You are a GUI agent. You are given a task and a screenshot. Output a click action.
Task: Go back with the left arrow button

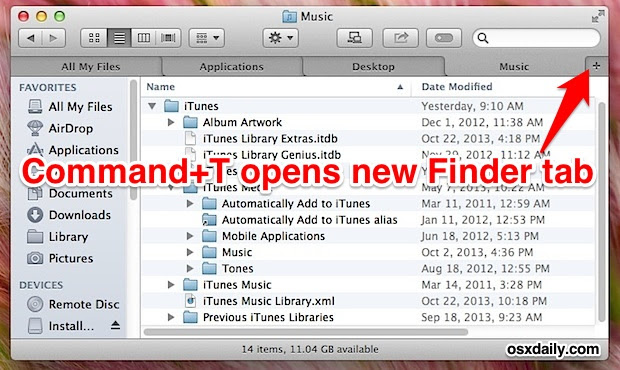coord(30,38)
